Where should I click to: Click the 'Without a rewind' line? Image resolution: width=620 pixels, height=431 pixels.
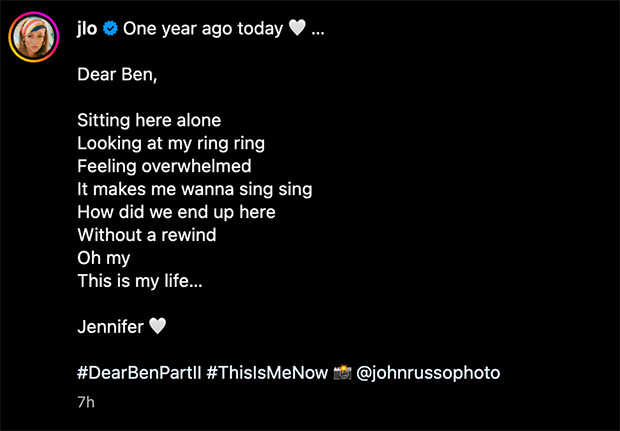click(147, 235)
